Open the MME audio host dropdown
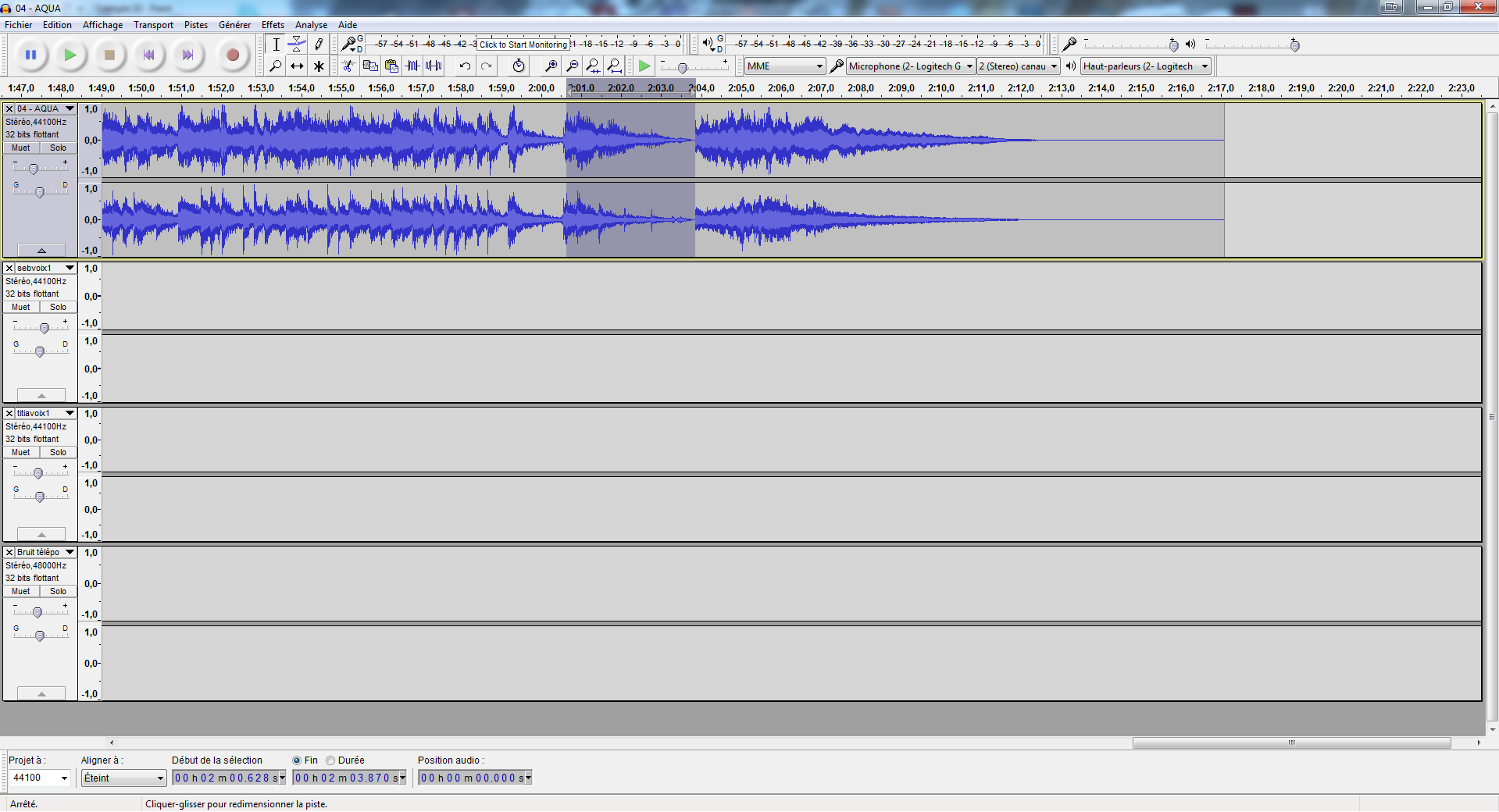The width and height of the screenshot is (1499, 812). [784, 66]
